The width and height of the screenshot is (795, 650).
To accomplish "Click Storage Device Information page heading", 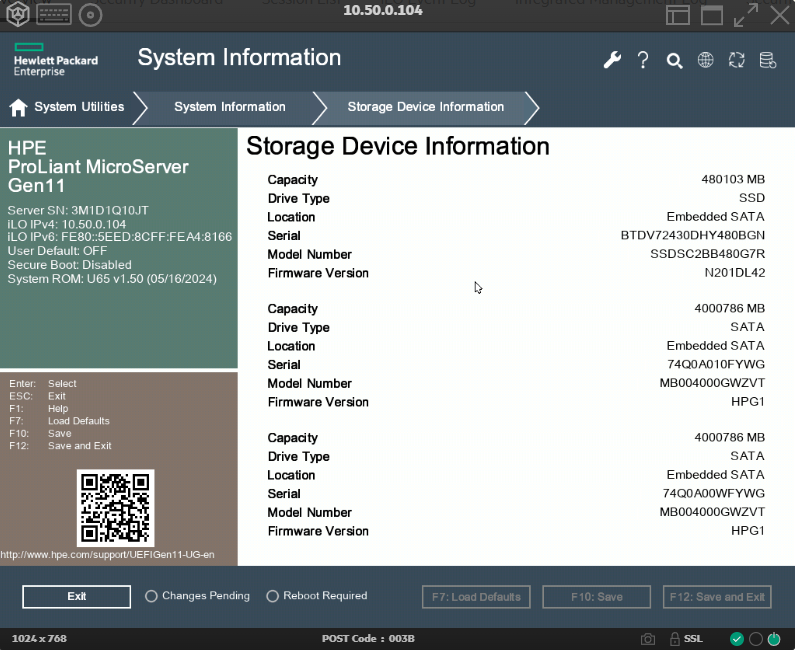I will [398, 147].
